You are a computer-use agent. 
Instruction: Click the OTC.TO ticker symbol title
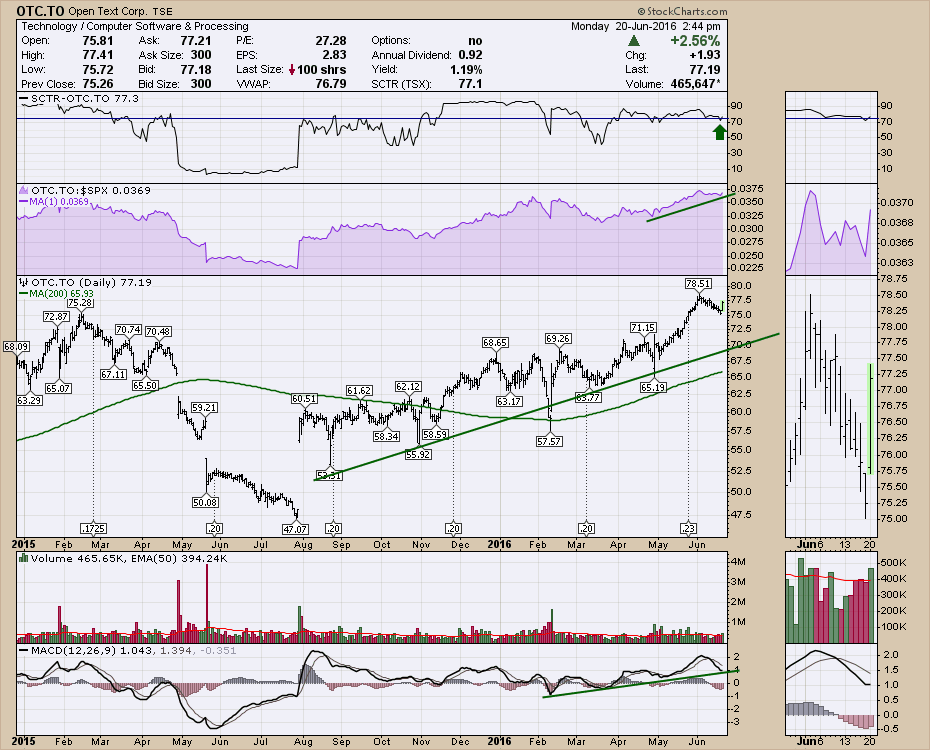click(40, 11)
